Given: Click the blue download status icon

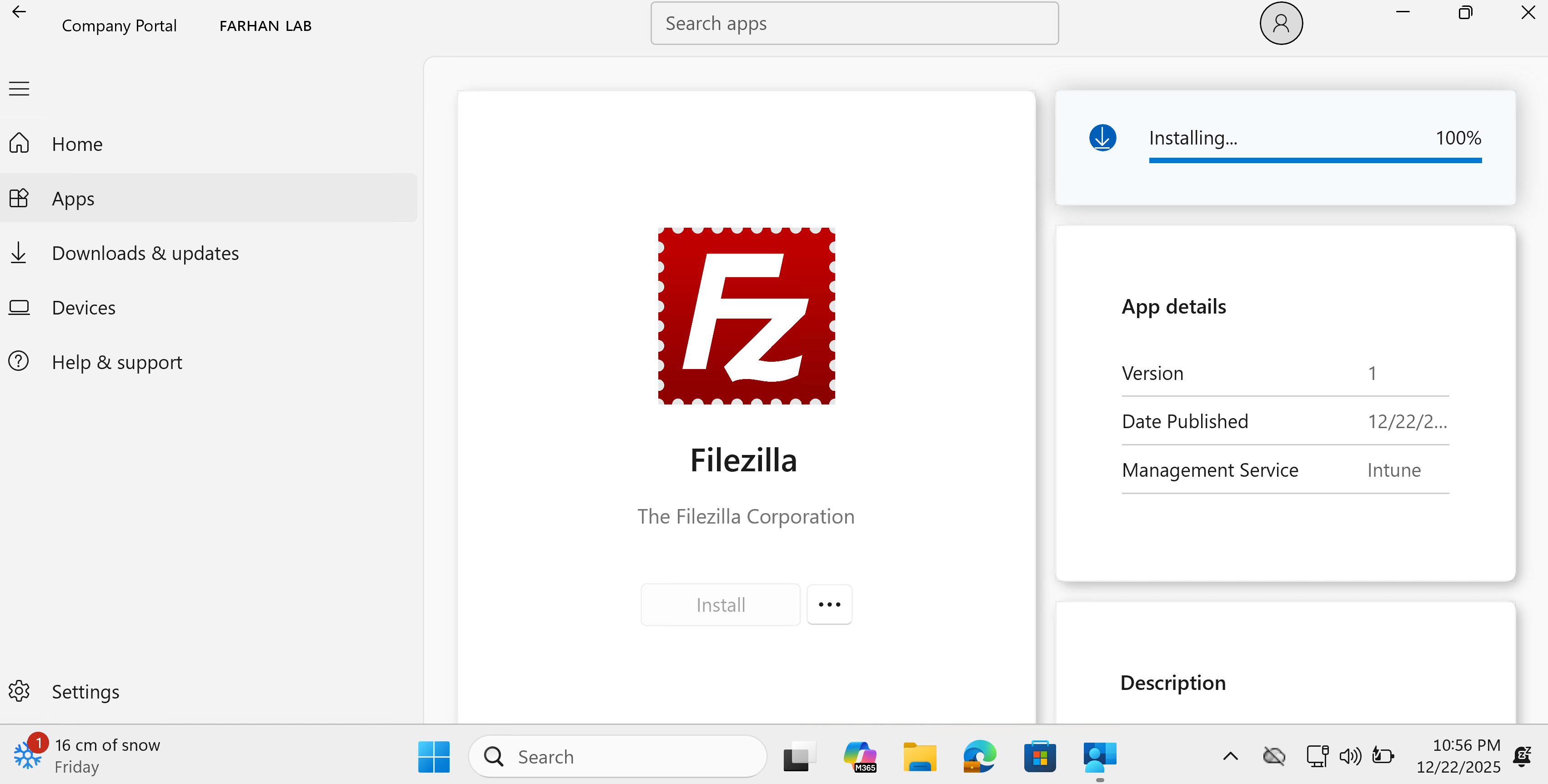Looking at the screenshot, I should 1102,138.
